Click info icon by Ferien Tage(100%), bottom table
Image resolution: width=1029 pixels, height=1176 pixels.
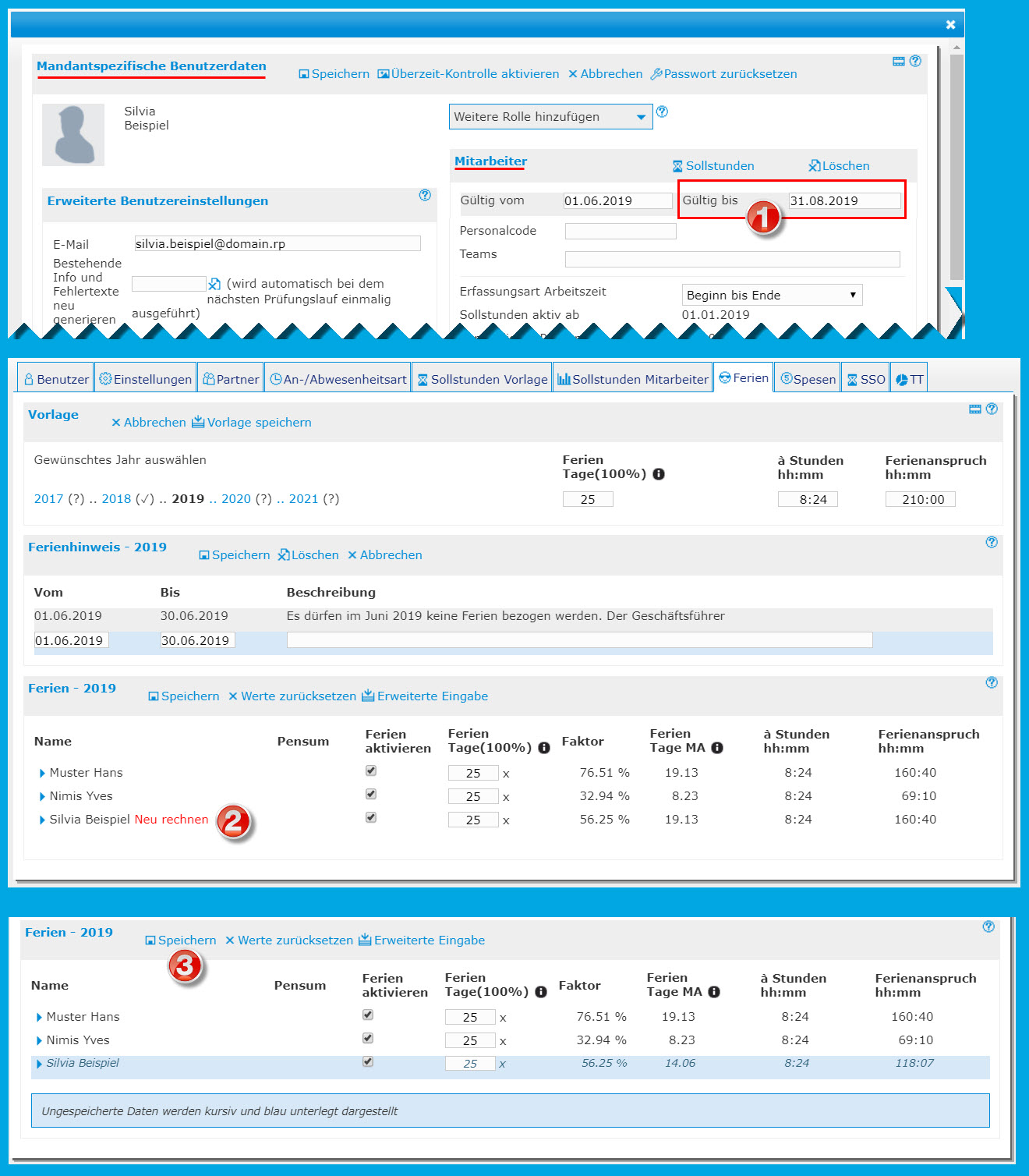pos(541,992)
